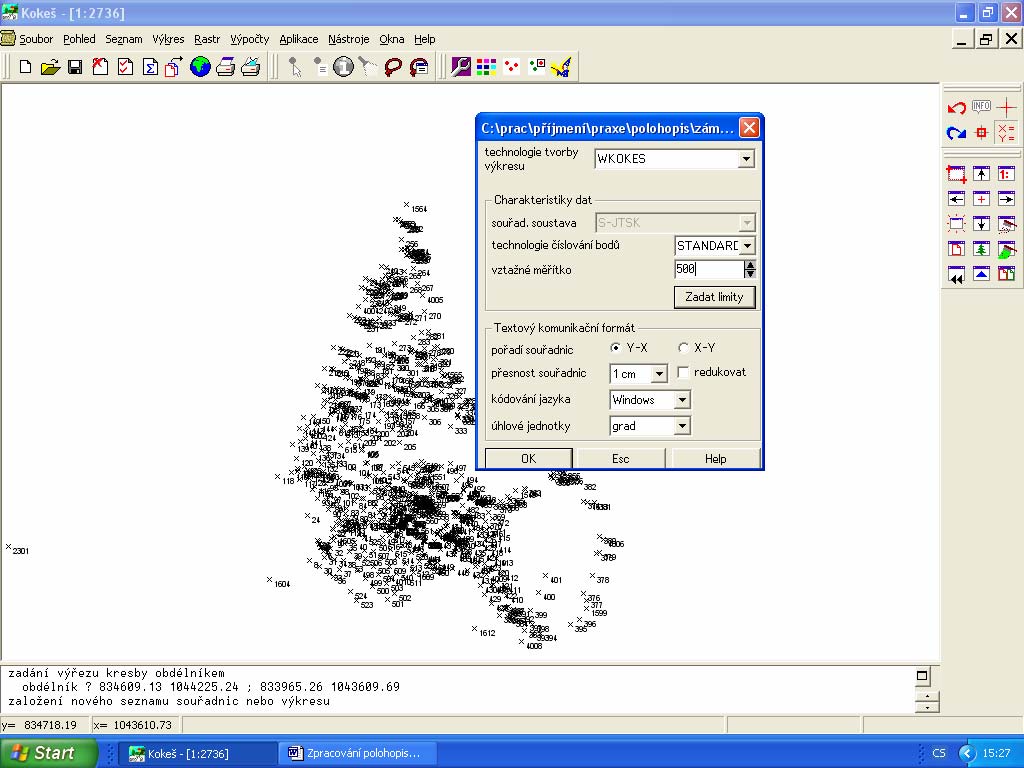This screenshot has height=768, width=1024.
Task: Click the colored squares grid icon
Action: pos(486,67)
